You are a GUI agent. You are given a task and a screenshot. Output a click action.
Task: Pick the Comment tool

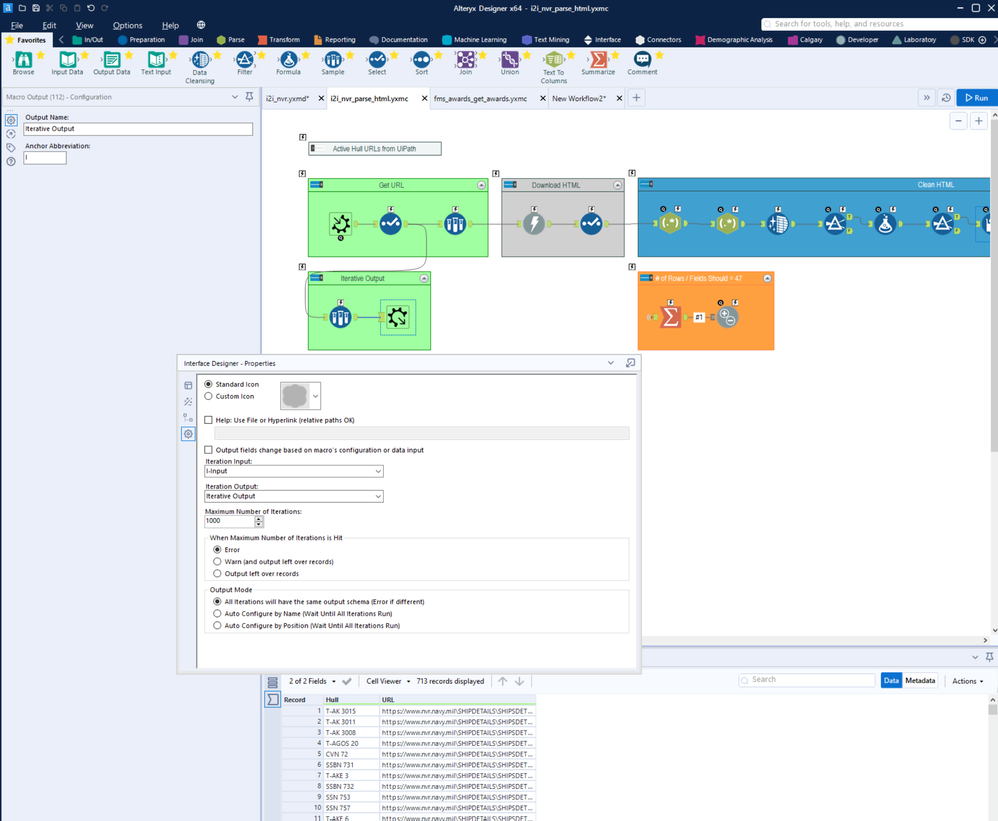point(642,62)
